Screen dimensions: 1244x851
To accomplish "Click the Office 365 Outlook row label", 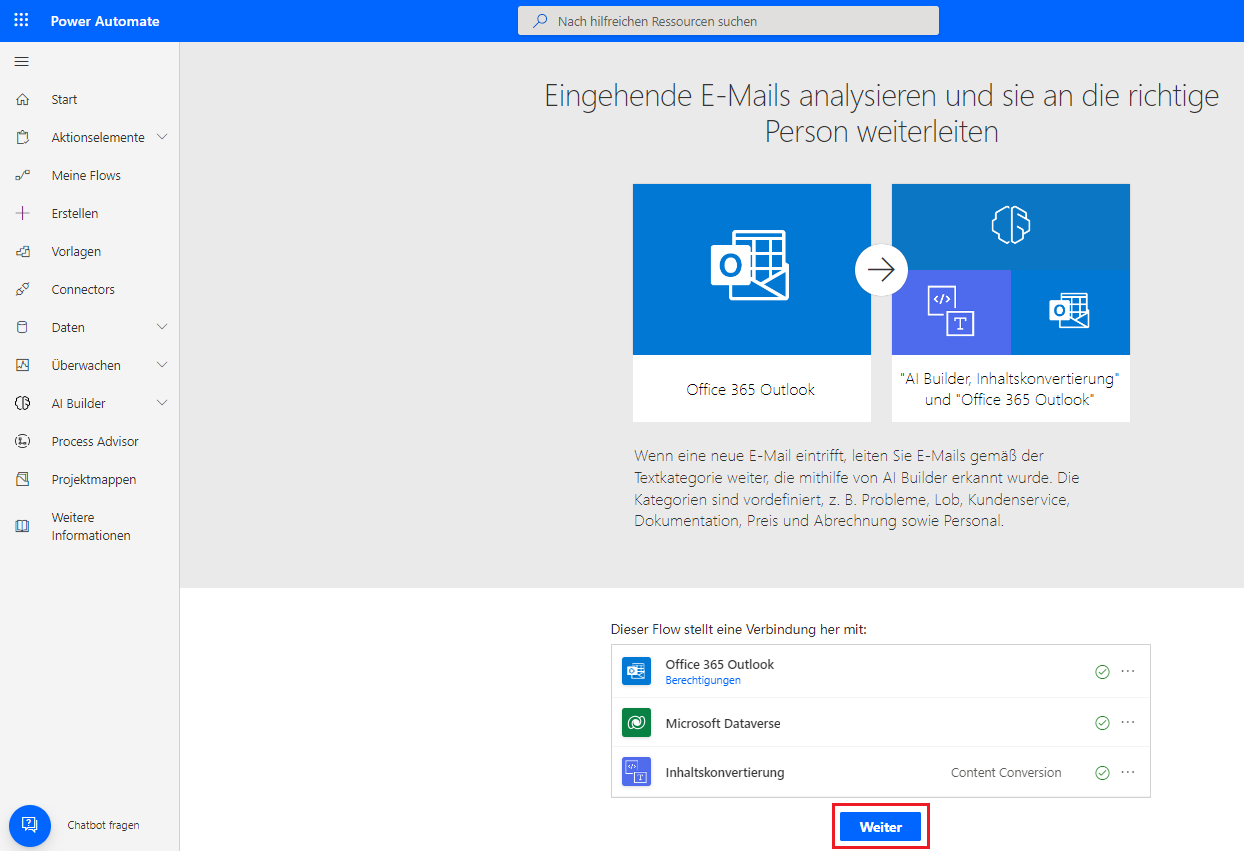I will pyautogui.click(x=720, y=664).
